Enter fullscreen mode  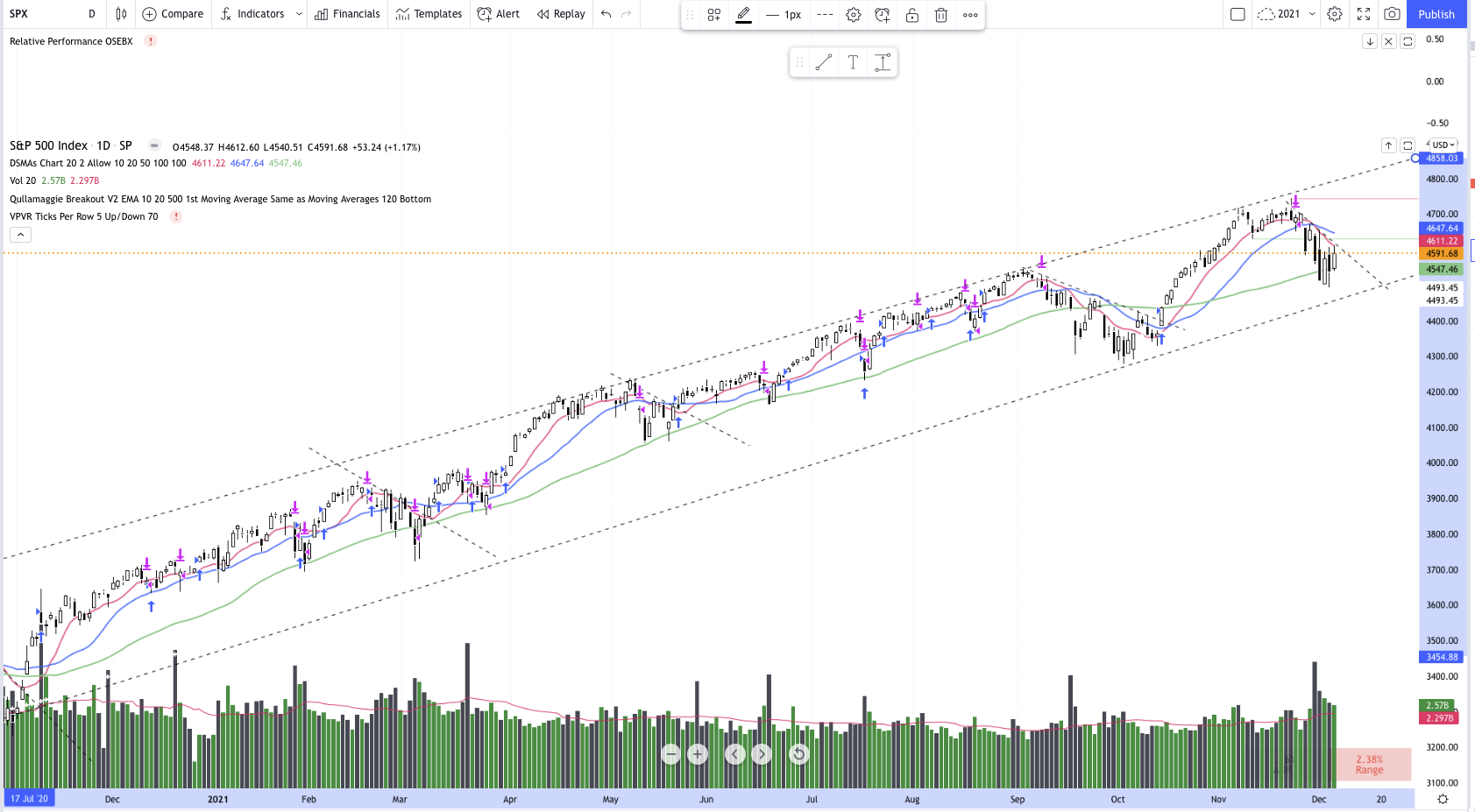[1364, 14]
